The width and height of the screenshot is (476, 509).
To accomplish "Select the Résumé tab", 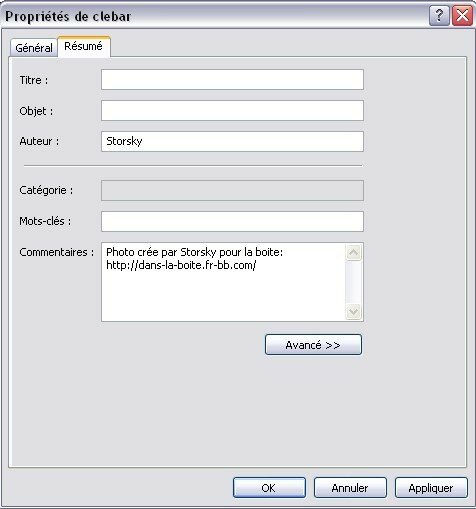I will [84, 46].
